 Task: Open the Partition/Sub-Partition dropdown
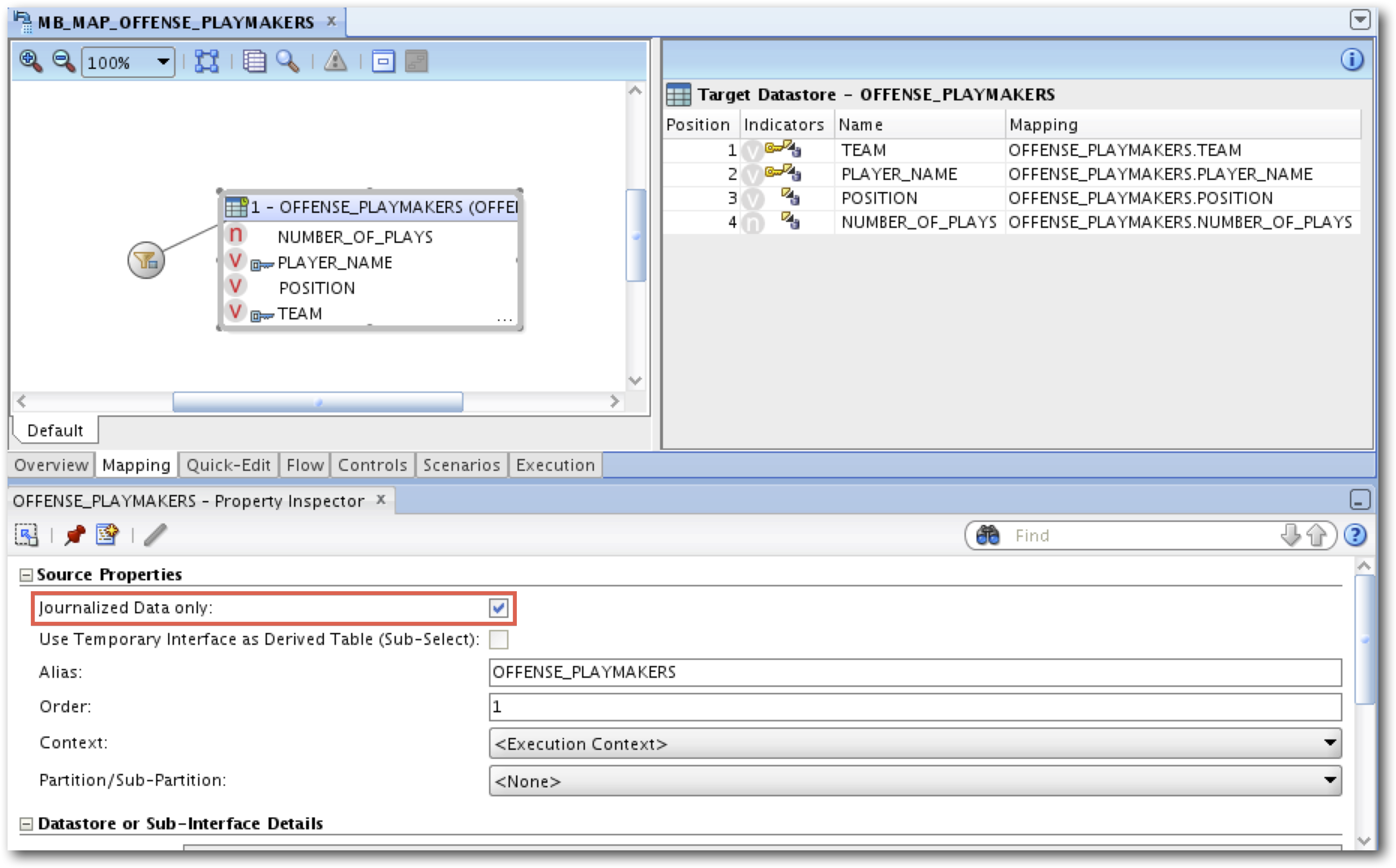point(915,781)
